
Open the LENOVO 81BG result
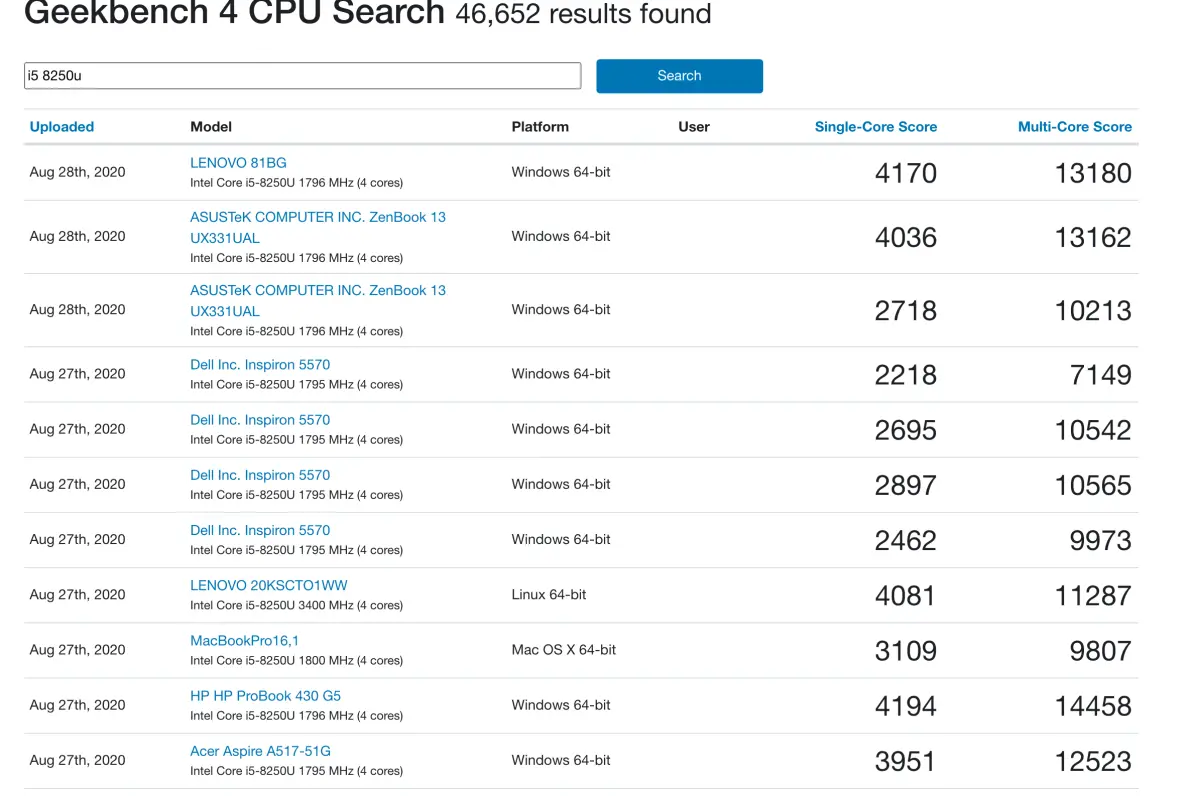click(238, 163)
